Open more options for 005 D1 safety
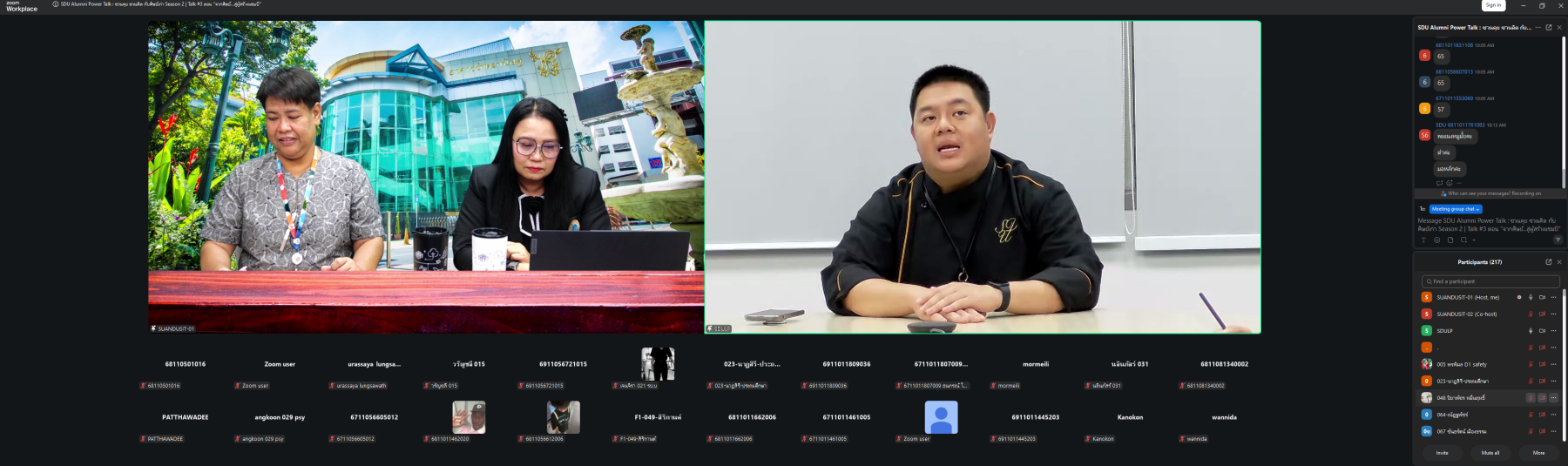Screen dimensions: 1568x466 1553,364
